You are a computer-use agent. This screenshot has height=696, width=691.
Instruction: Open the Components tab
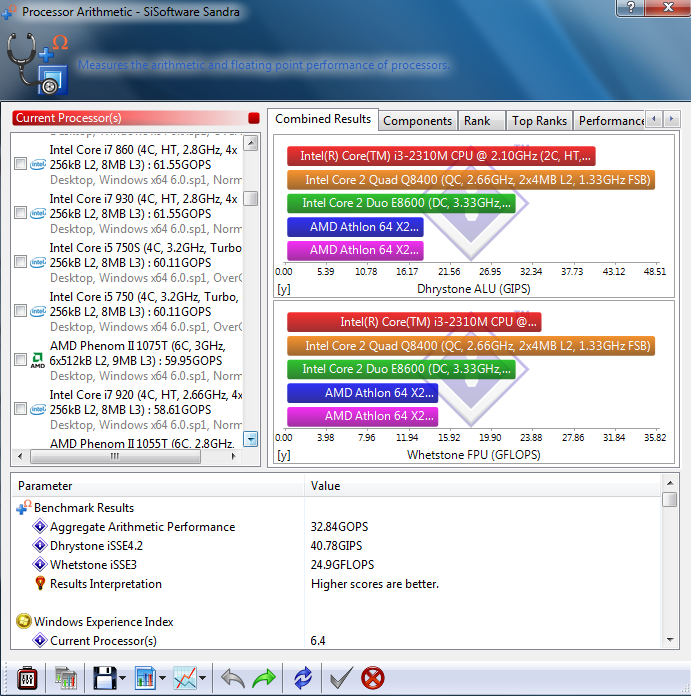pos(417,121)
